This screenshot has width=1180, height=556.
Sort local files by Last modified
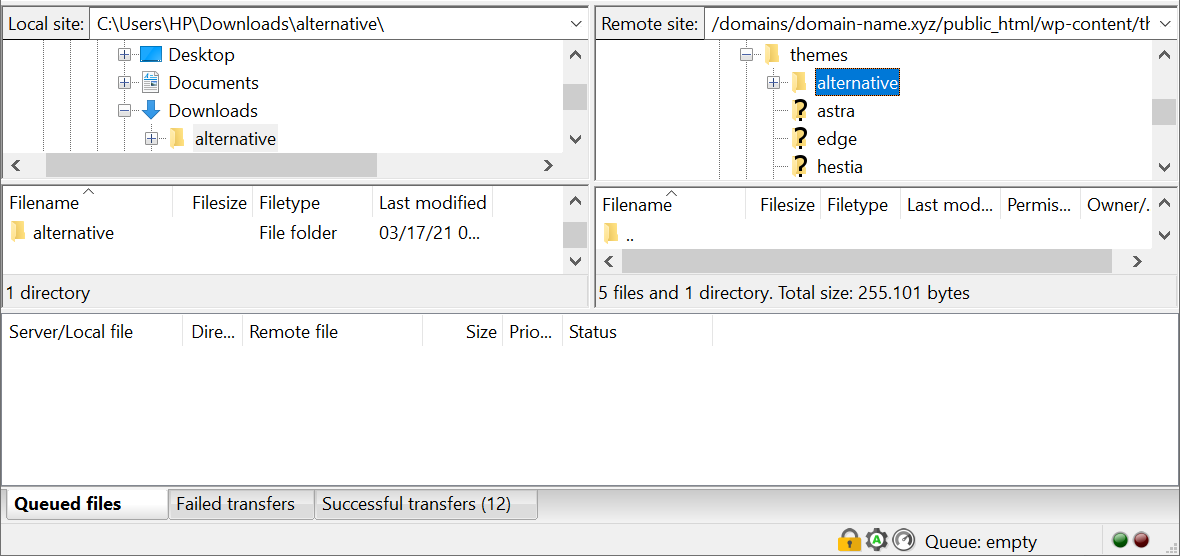432,203
